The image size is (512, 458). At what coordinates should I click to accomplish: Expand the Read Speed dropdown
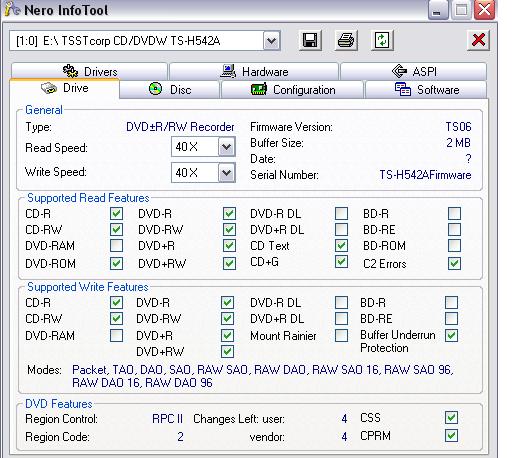227,147
